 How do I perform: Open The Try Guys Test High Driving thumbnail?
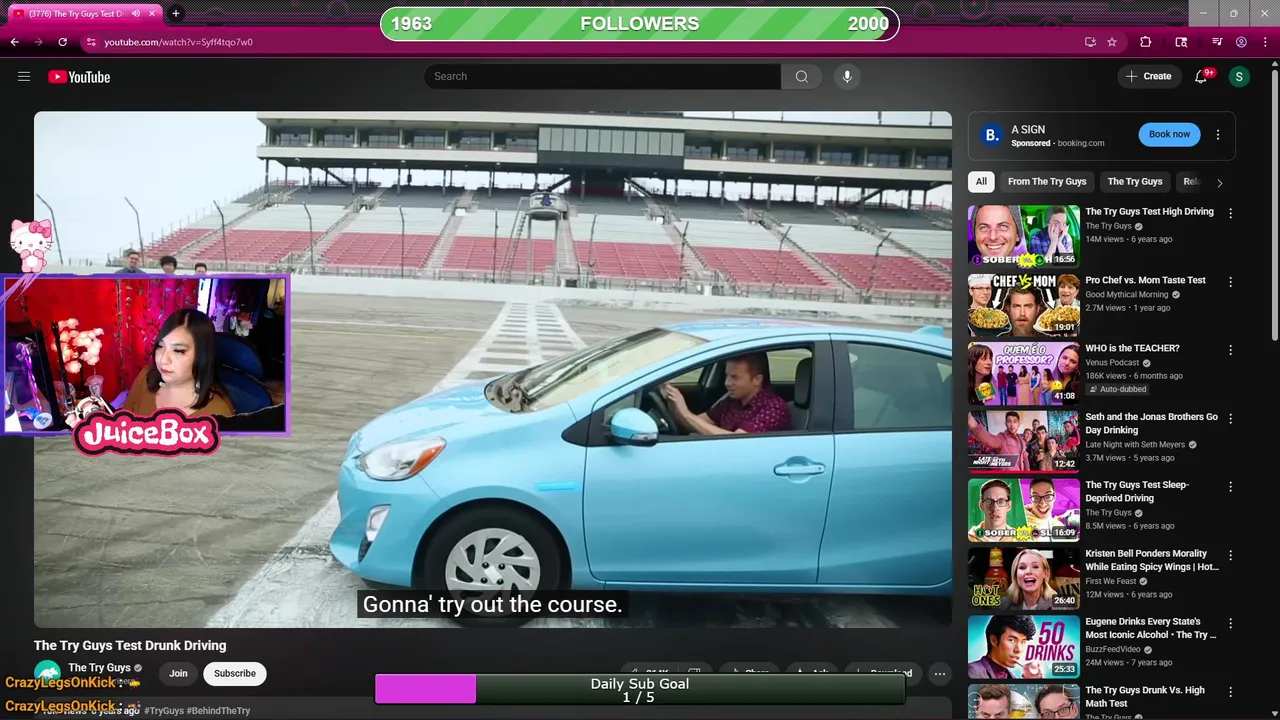click(x=1023, y=237)
